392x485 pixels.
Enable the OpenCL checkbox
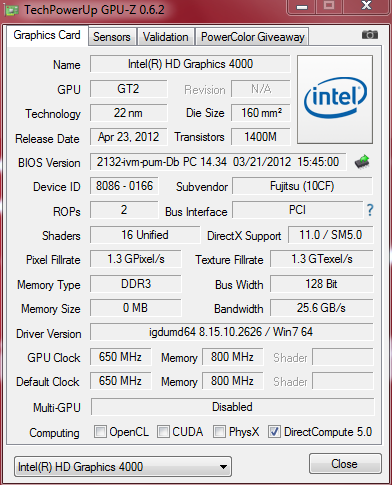tap(100, 432)
